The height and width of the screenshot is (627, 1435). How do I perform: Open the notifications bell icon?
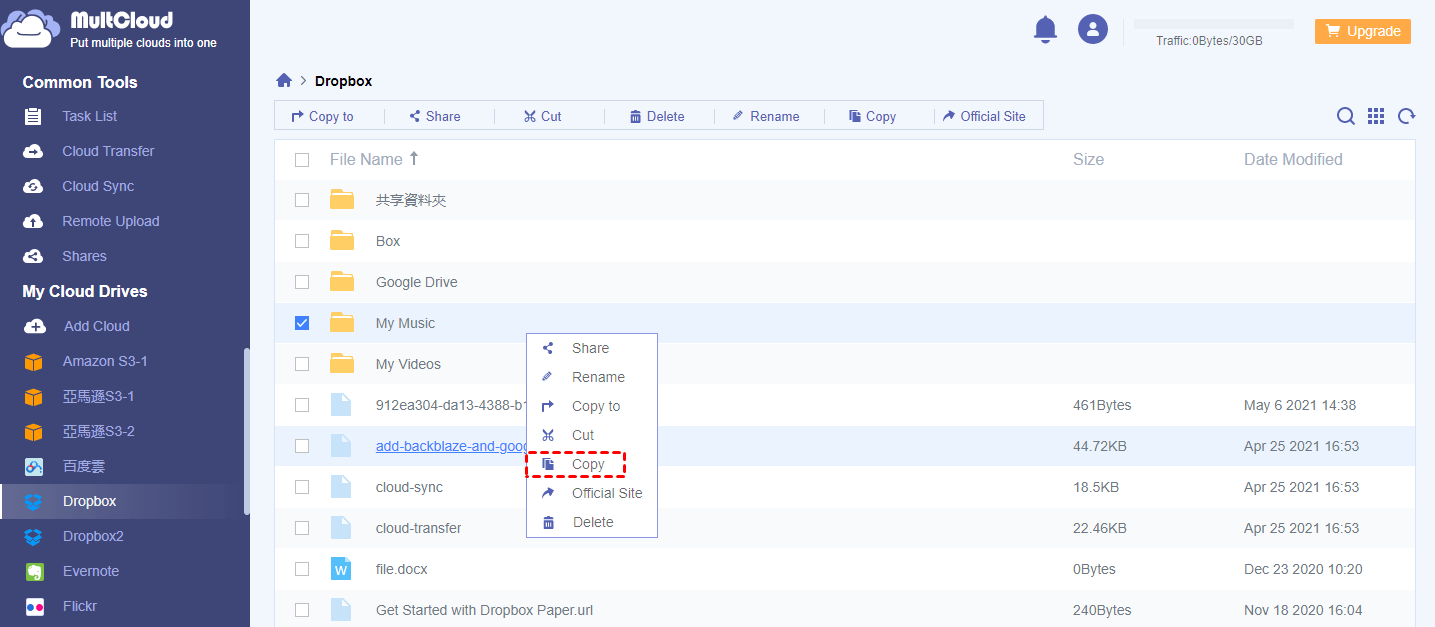(1045, 30)
